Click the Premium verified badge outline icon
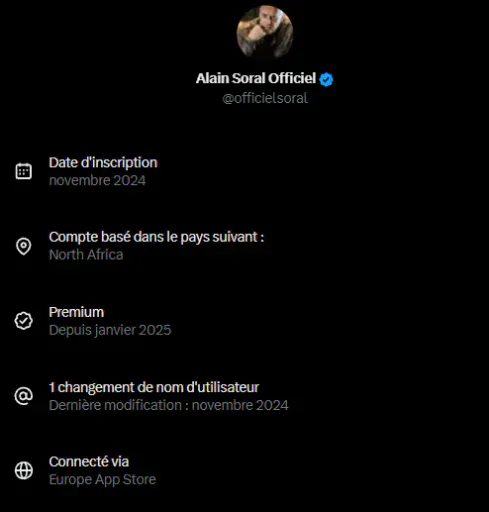Image resolution: width=489 pixels, height=512 pixels. (24, 321)
